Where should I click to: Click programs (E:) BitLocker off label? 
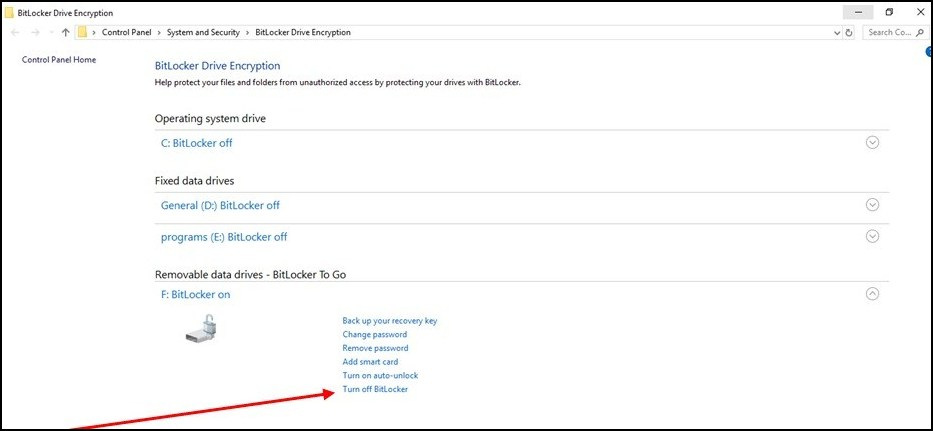click(224, 237)
